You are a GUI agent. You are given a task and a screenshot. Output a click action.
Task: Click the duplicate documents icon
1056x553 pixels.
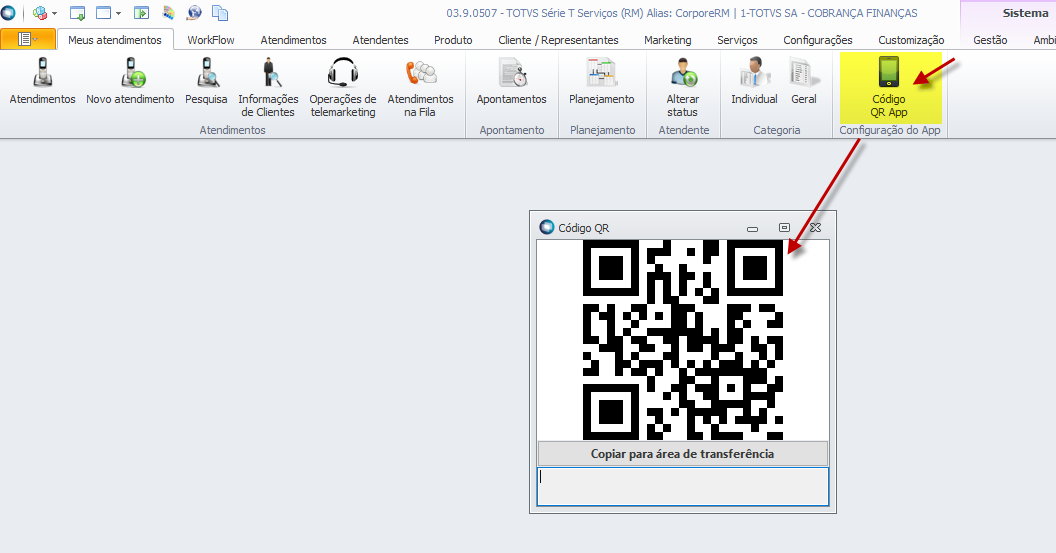220,12
